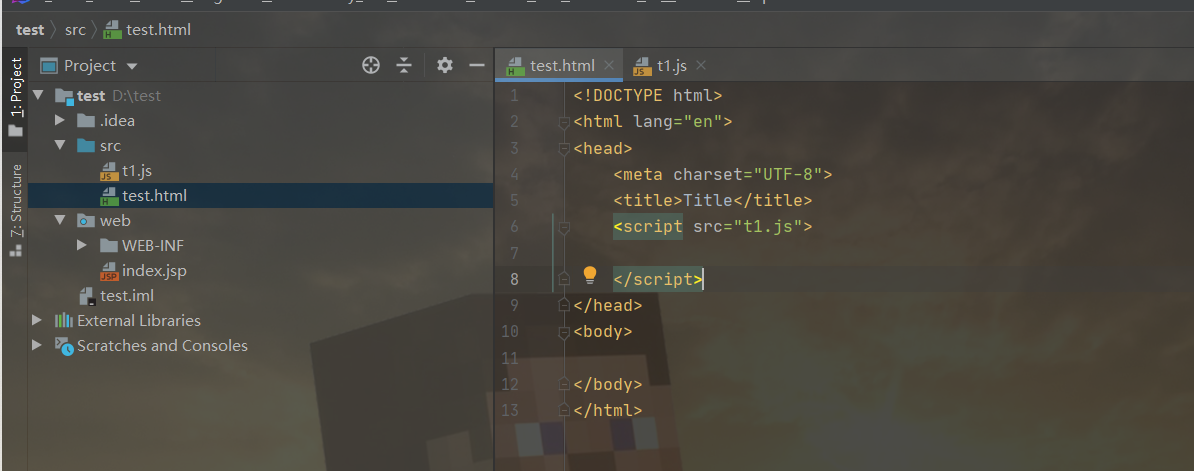
Task: Click the src folder icon
Action: (x=86, y=145)
